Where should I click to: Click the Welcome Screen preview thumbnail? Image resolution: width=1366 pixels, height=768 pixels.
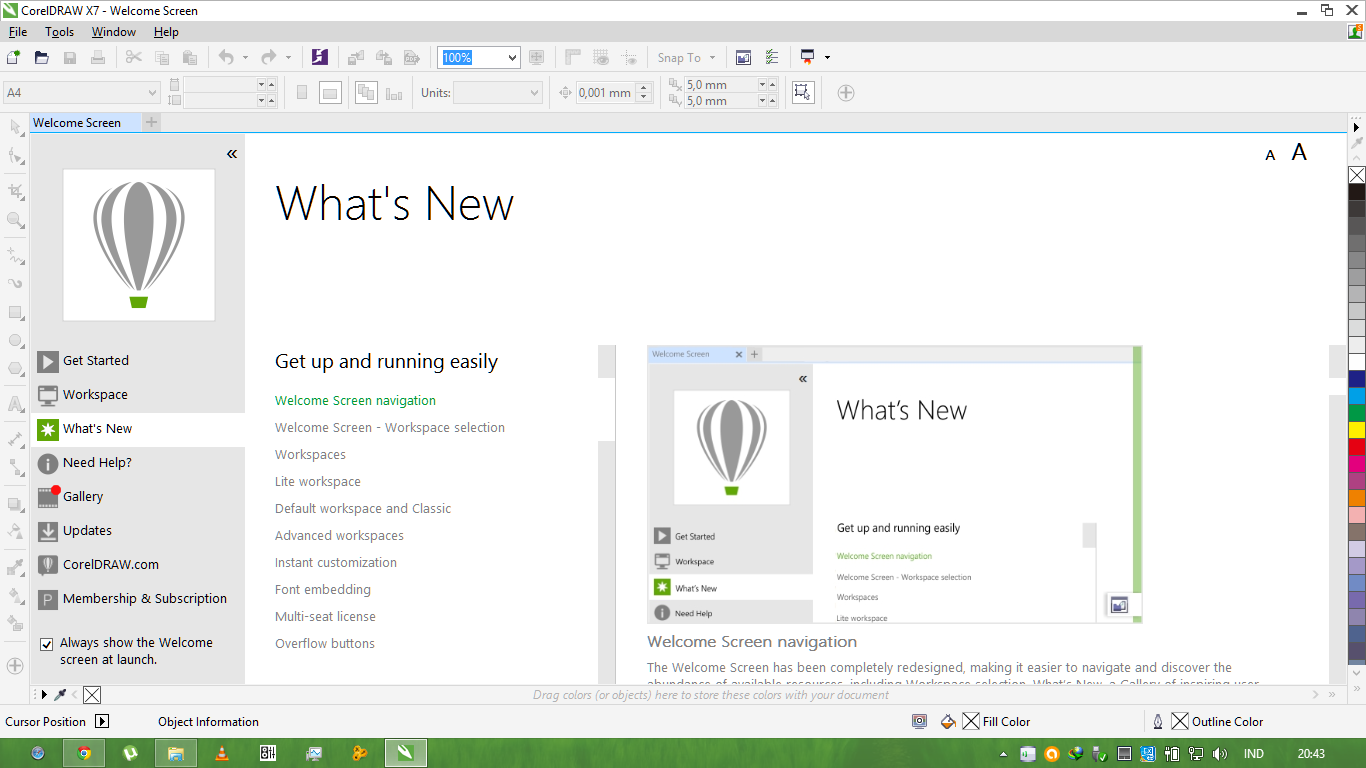point(895,485)
